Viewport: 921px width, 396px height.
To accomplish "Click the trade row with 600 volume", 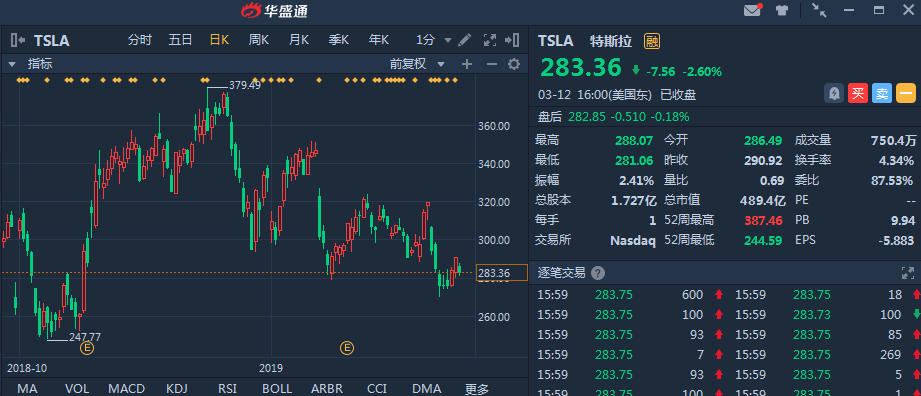I will pyautogui.click(x=628, y=295).
